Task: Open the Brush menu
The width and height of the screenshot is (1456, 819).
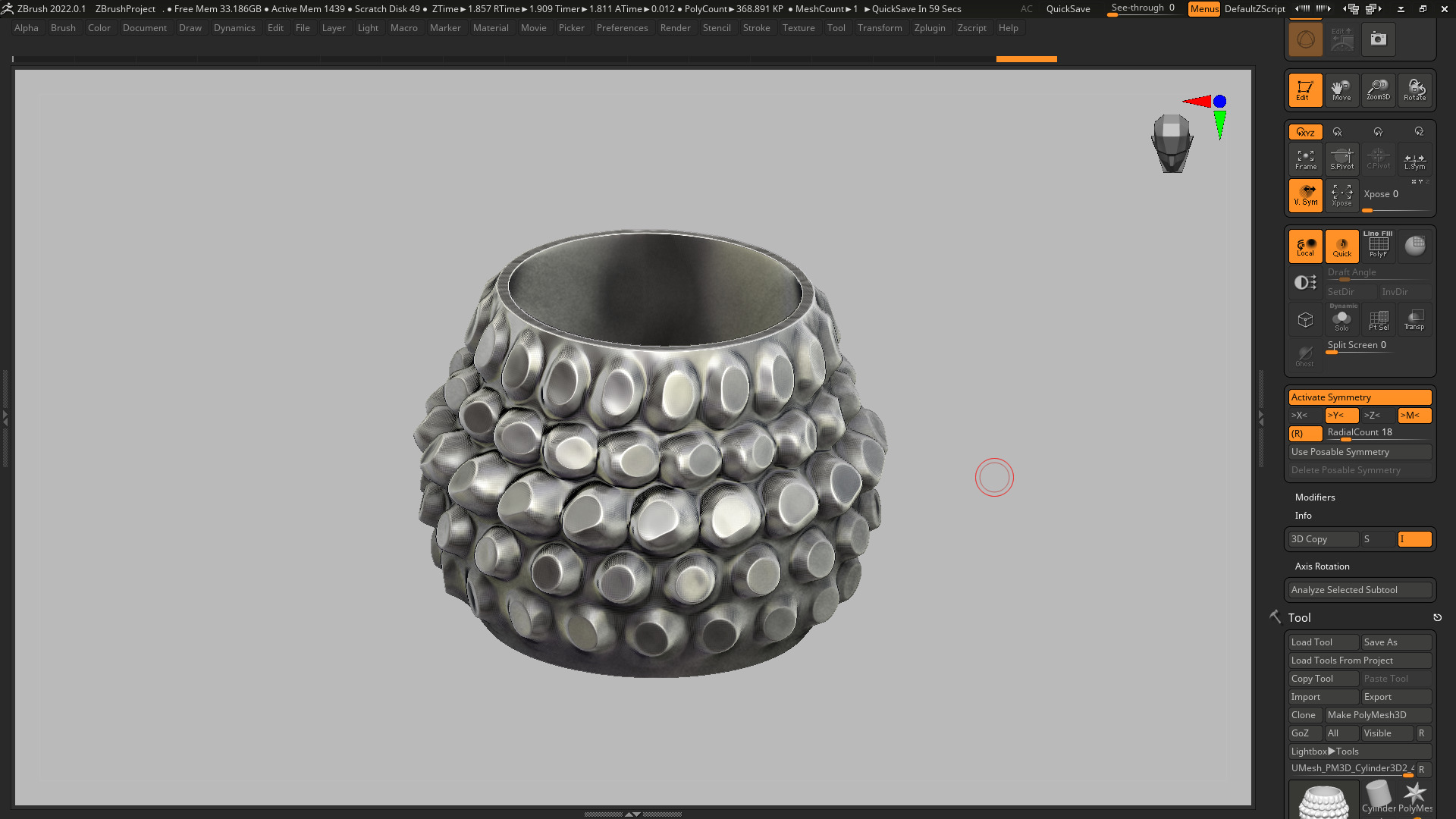Action: (x=63, y=28)
